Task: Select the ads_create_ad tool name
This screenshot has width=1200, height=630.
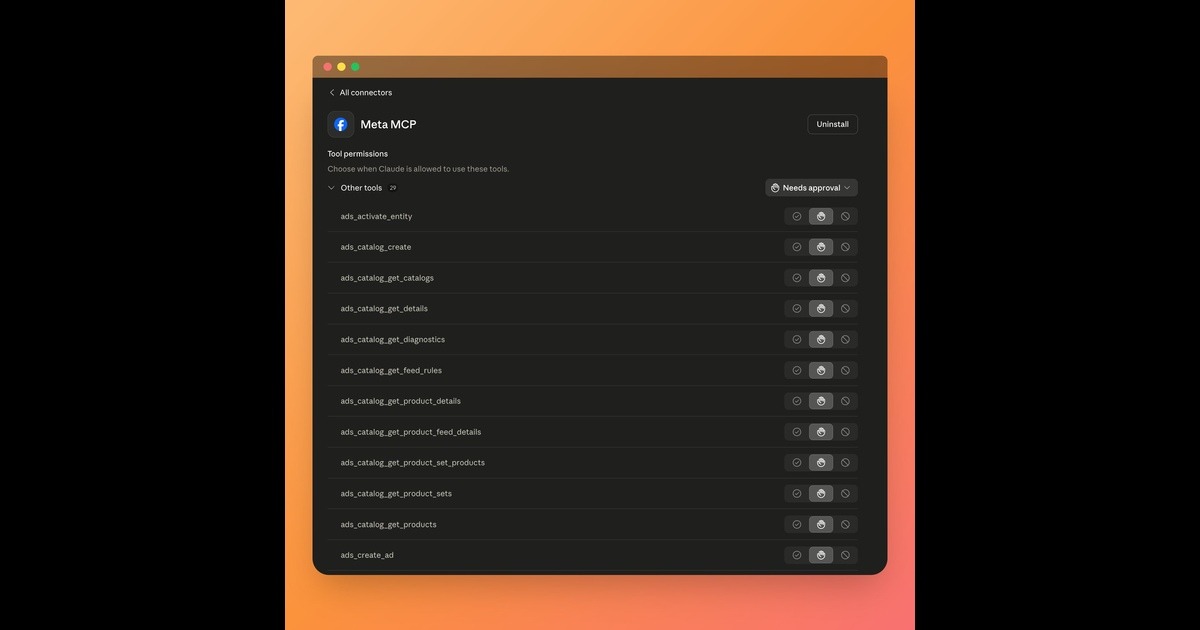Action: [x=367, y=555]
